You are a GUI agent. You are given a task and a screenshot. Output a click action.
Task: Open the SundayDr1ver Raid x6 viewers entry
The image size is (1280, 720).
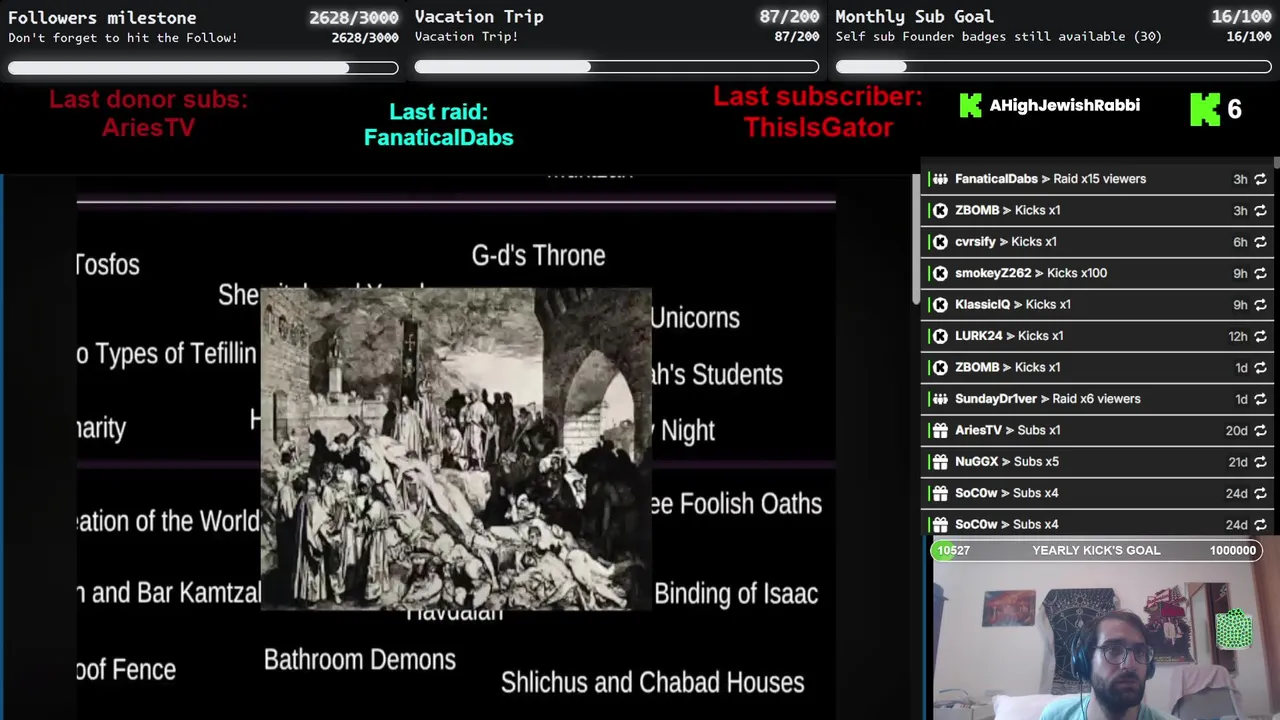click(1099, 399)
